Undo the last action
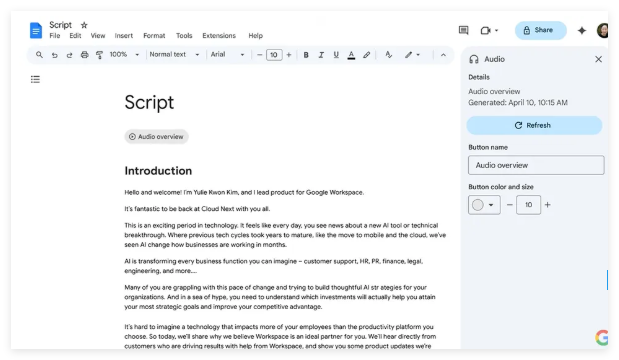The width and height of the screenshot is (619, 360). click(x=54, y=55)
